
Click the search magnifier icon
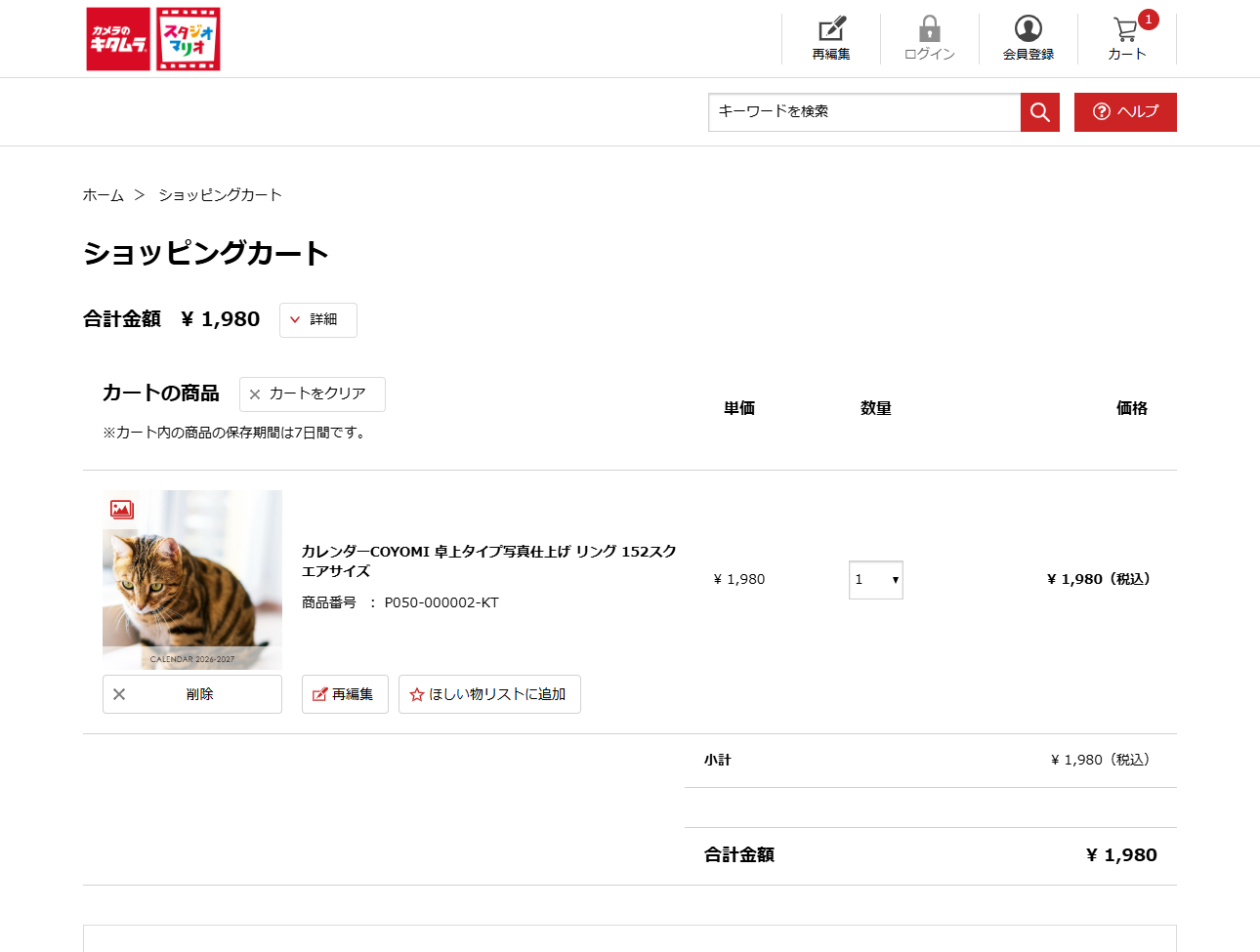point(1039,112)
